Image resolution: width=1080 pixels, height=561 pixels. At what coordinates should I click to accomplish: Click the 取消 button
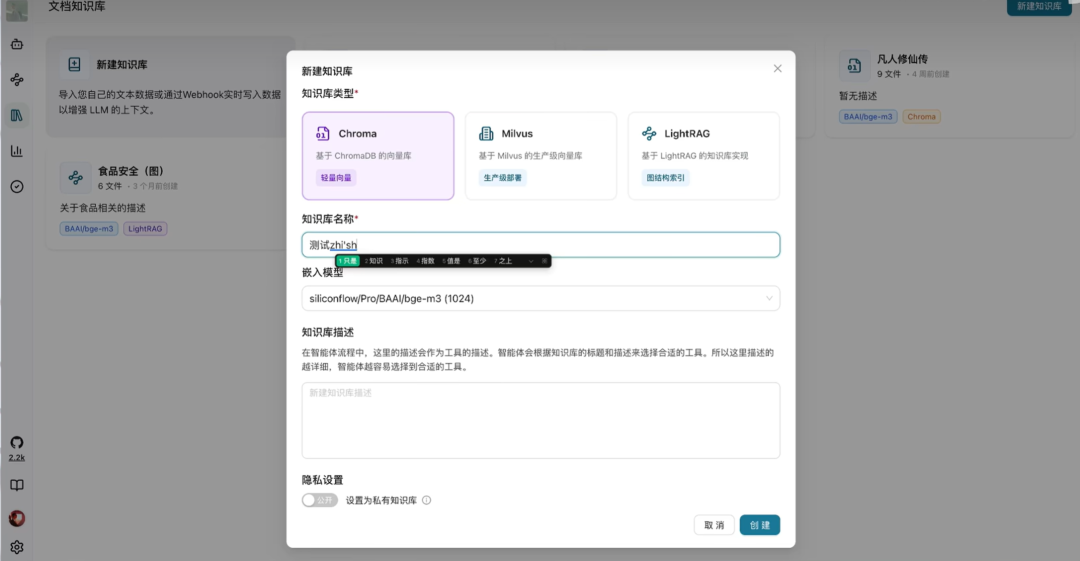(714, 525)
